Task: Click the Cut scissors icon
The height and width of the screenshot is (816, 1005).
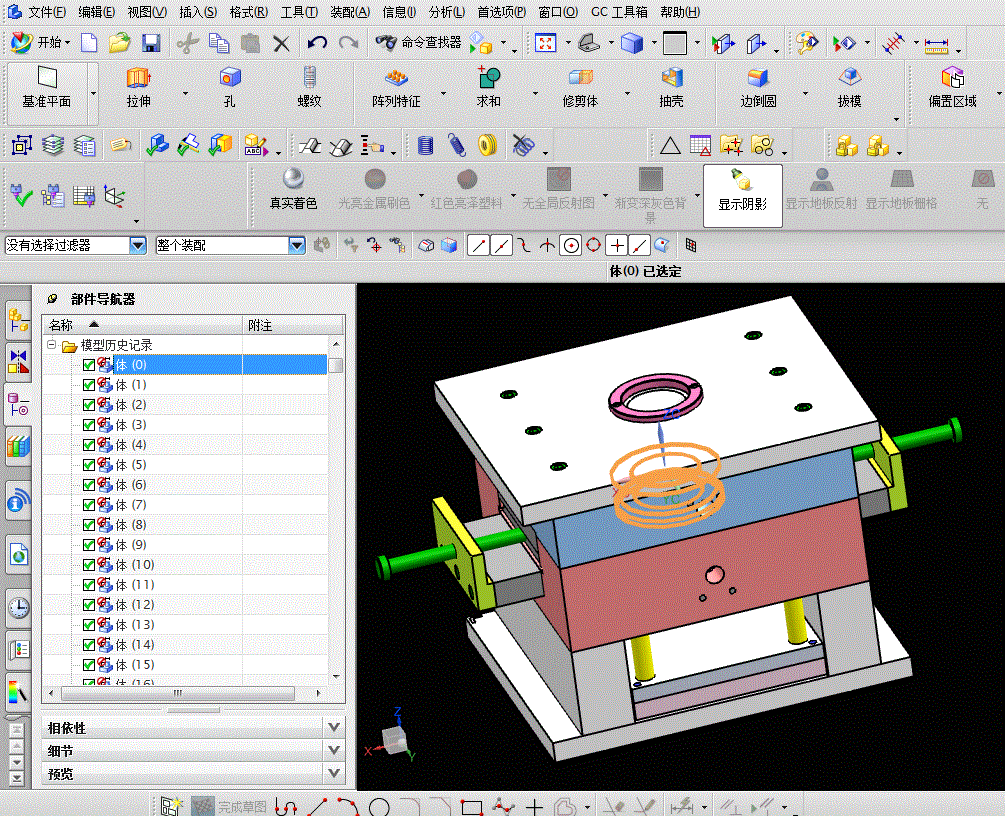Action: (x=187, y=43)
